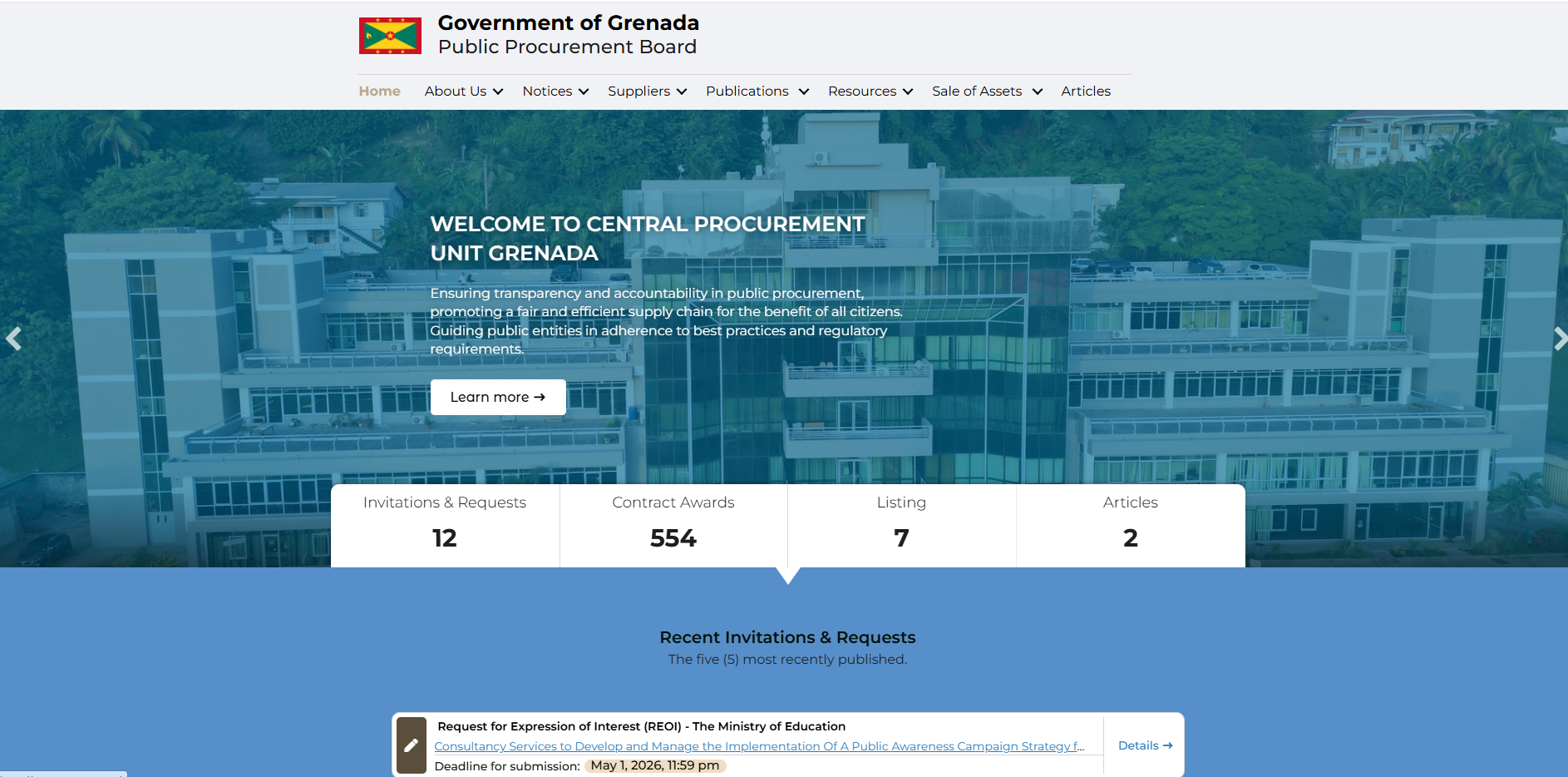Expand the Resources menu
Viewport: 1568px width, 777px height.
click(x=870, y=92)
